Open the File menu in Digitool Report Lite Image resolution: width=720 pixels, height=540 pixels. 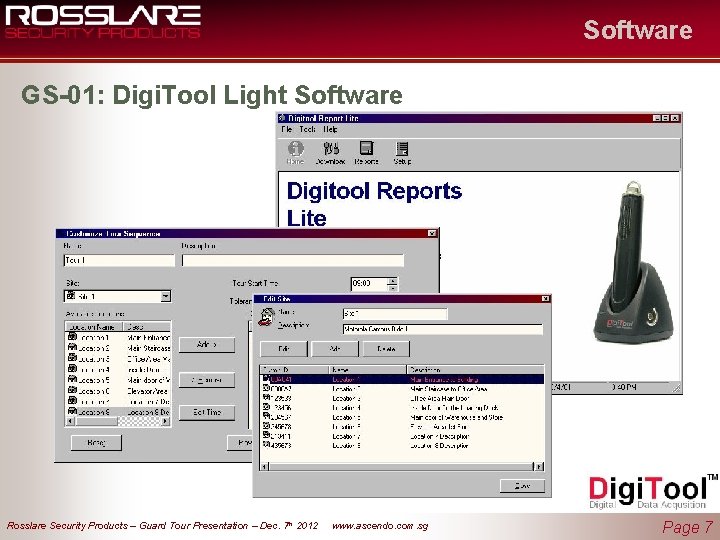click(287, 129)
